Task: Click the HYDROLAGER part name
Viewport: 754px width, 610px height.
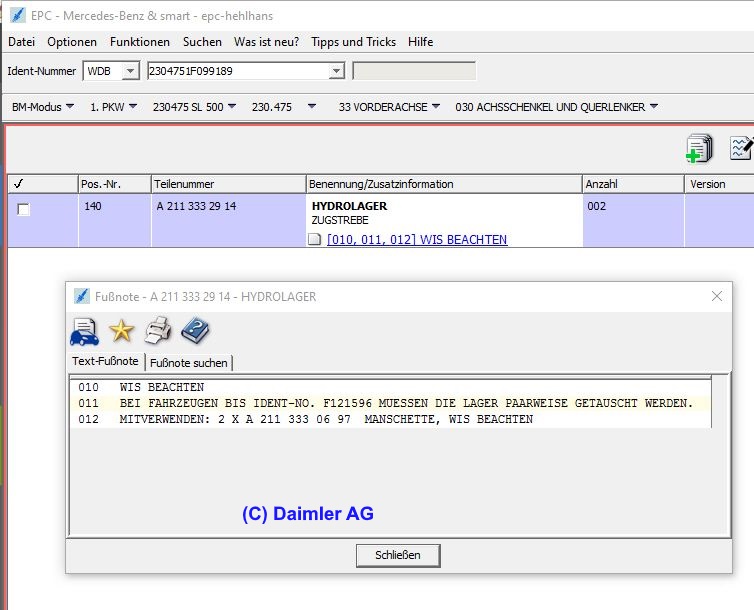Action: 349,206
